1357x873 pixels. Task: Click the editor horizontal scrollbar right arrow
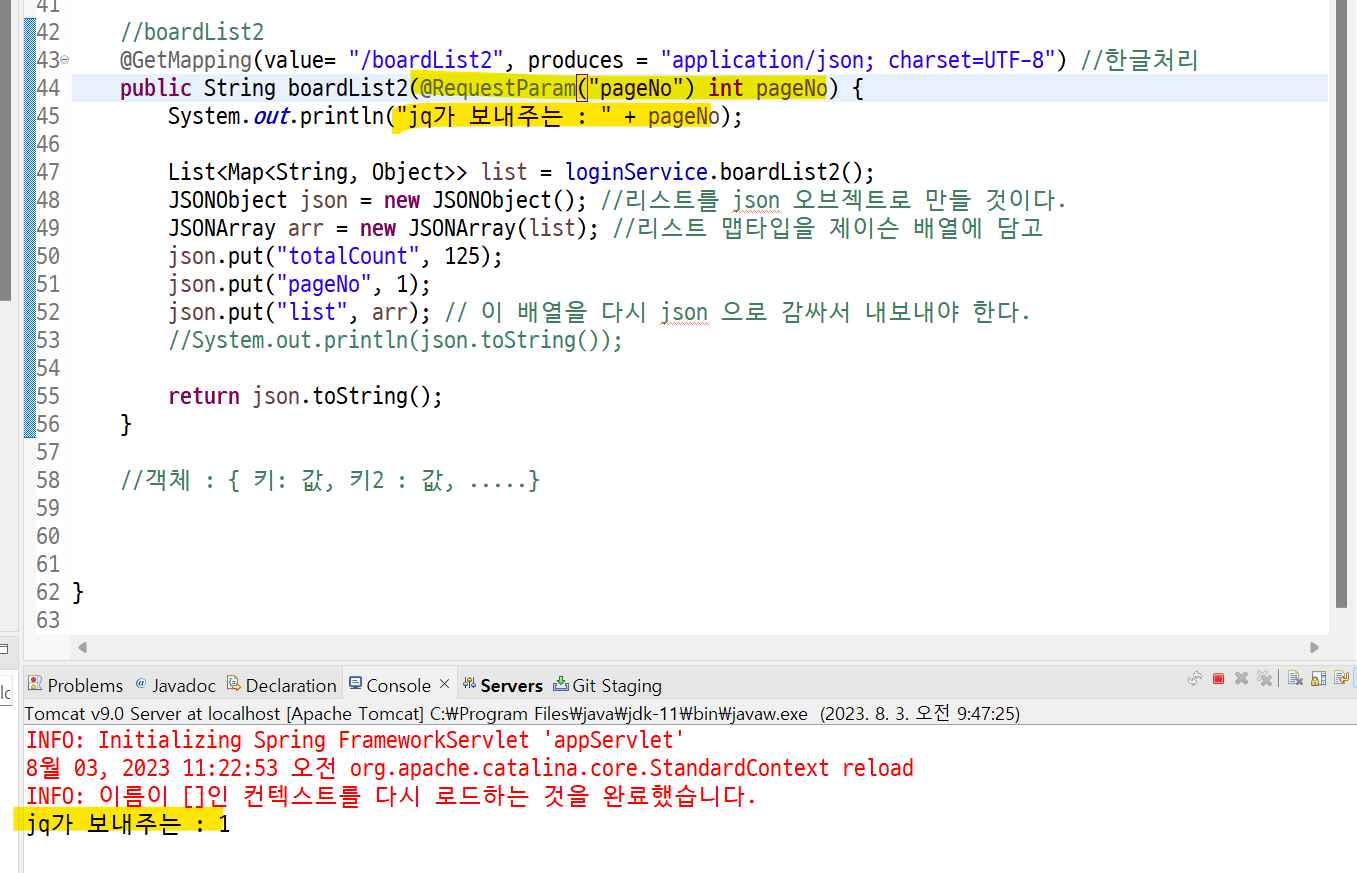[x=1315, y=647]
